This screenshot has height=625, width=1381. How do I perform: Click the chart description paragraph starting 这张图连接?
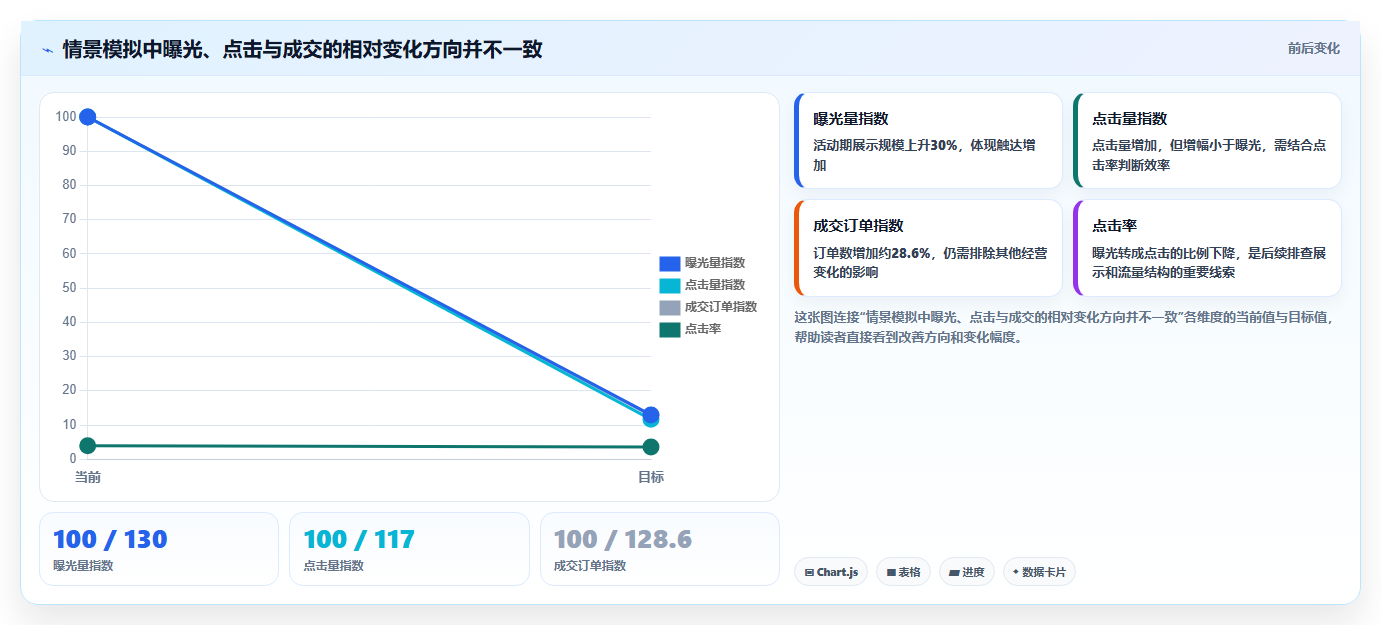1065,327
